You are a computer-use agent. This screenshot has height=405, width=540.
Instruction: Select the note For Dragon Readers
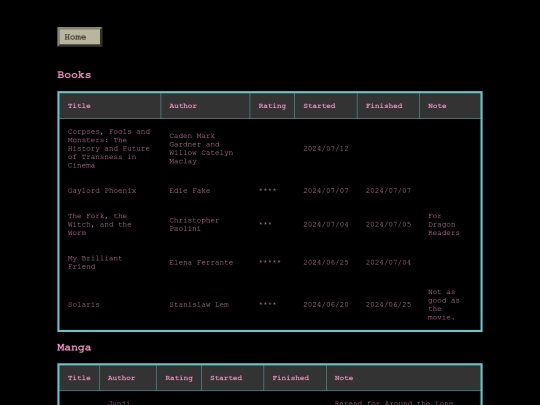click(x=444, y=224)
